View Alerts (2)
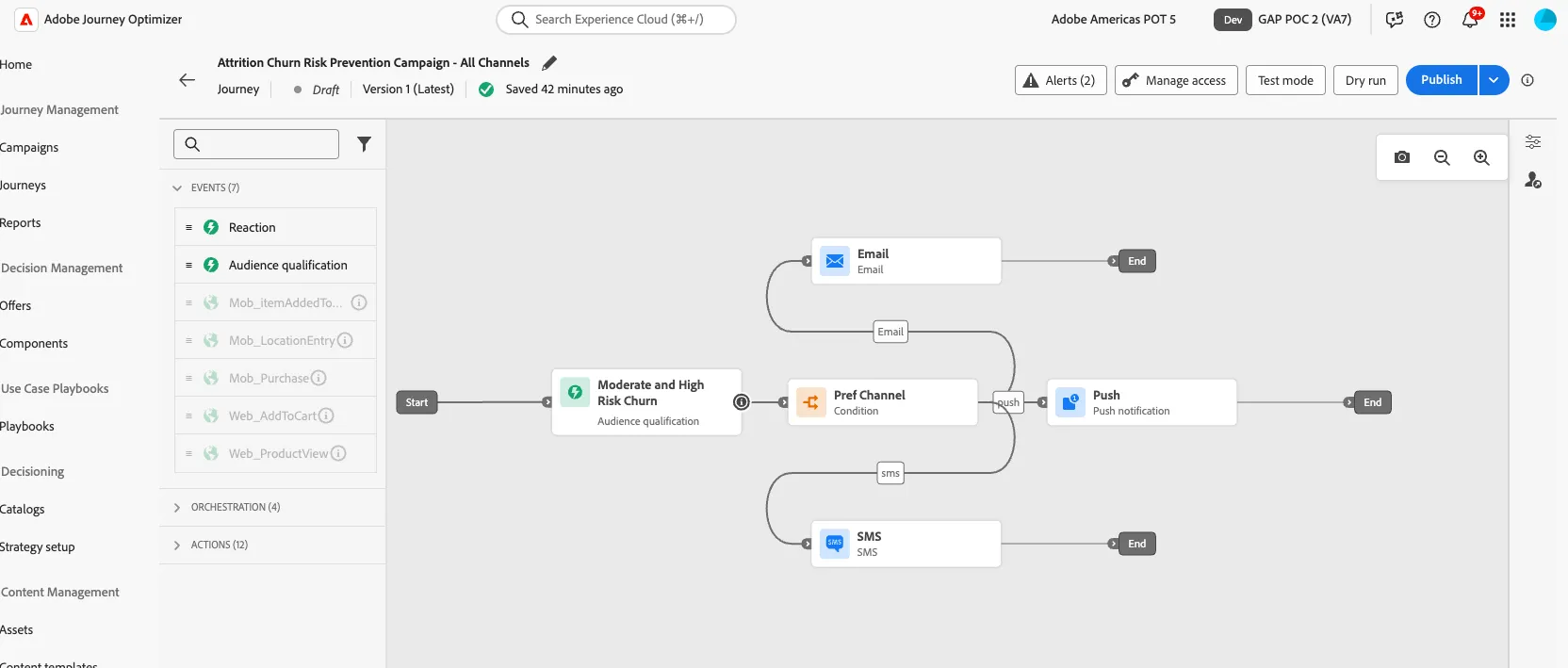Screen dimensions: 1568x668 pyautogui.click(x=1060, y=80)
